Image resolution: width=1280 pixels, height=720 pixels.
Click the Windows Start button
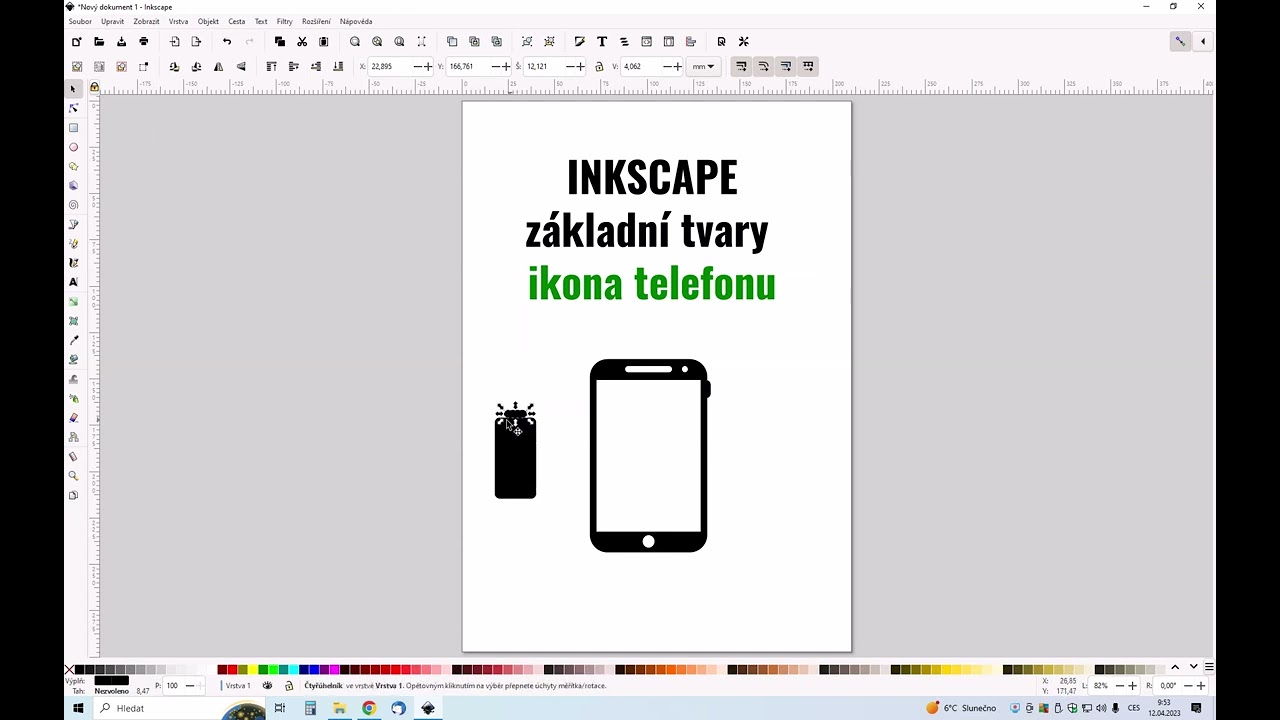coord(79,708)
